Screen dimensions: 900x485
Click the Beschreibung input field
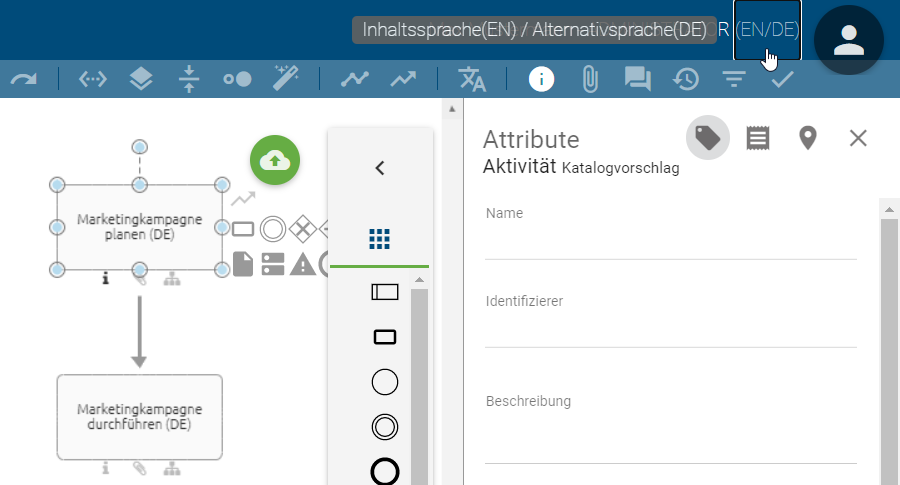pos(670,439)
